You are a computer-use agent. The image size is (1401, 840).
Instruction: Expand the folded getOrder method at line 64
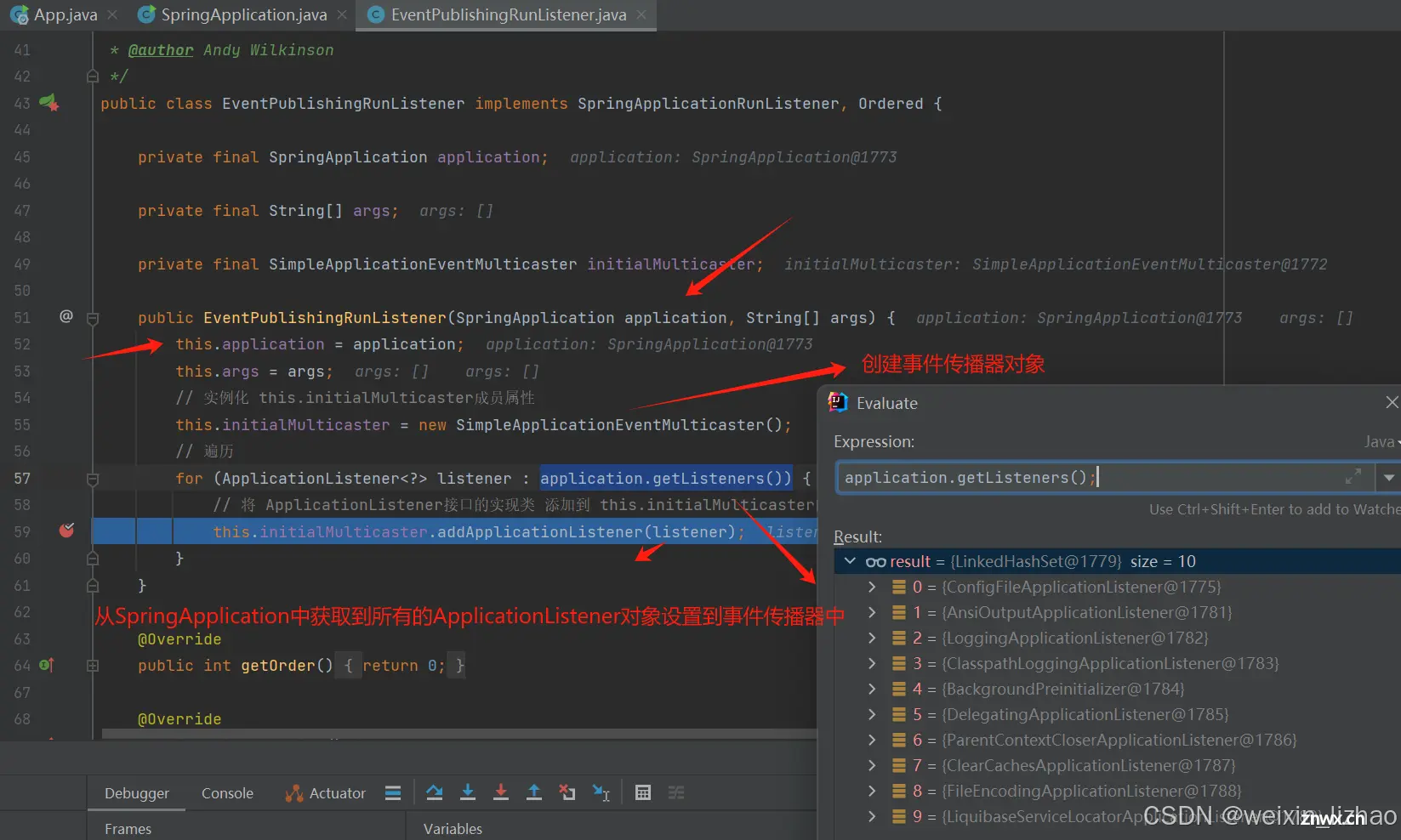pyautogui.click(x=93, y=666)
